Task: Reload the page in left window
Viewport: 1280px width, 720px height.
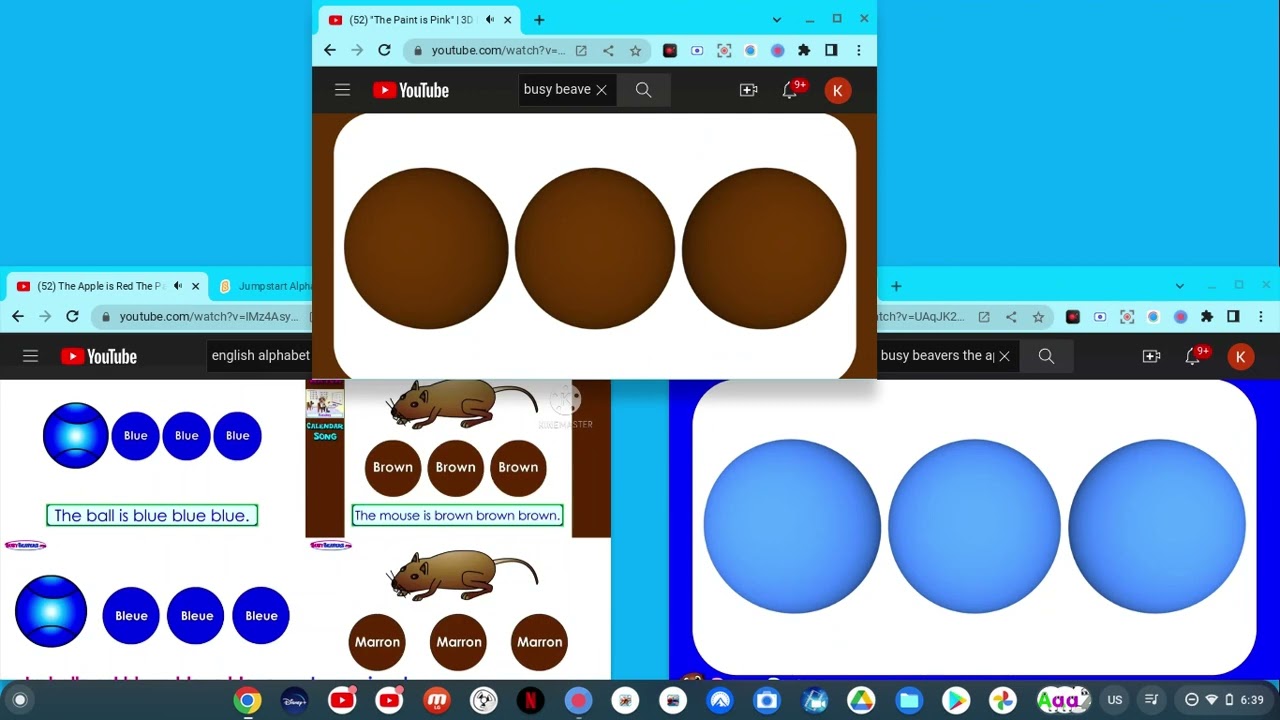Action: pos(72,316)
